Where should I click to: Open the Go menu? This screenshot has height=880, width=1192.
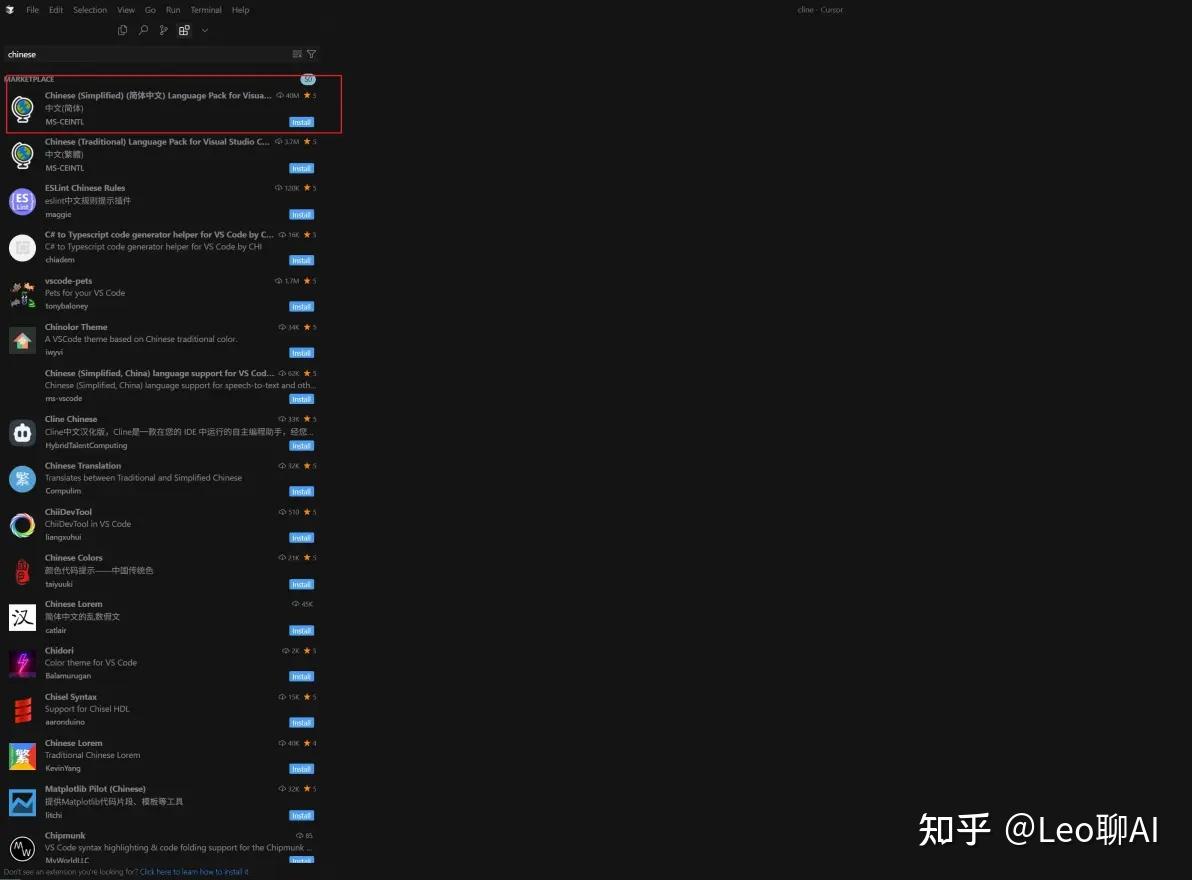click(x=151, y=10)
